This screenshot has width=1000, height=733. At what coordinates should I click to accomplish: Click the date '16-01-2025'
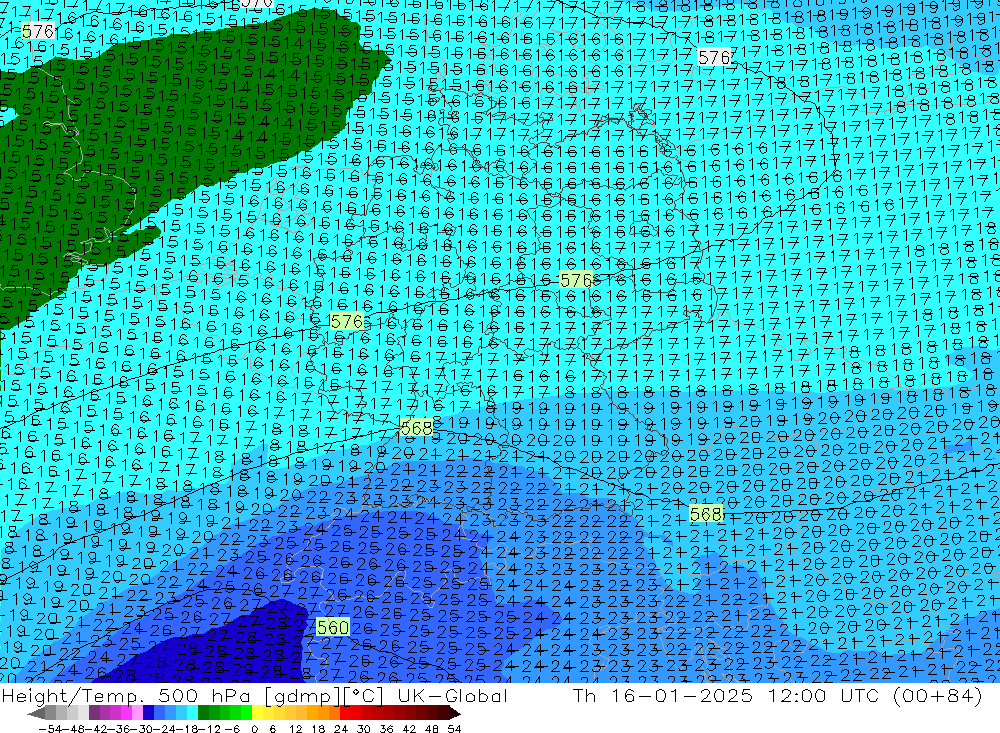tap(681, 695)
